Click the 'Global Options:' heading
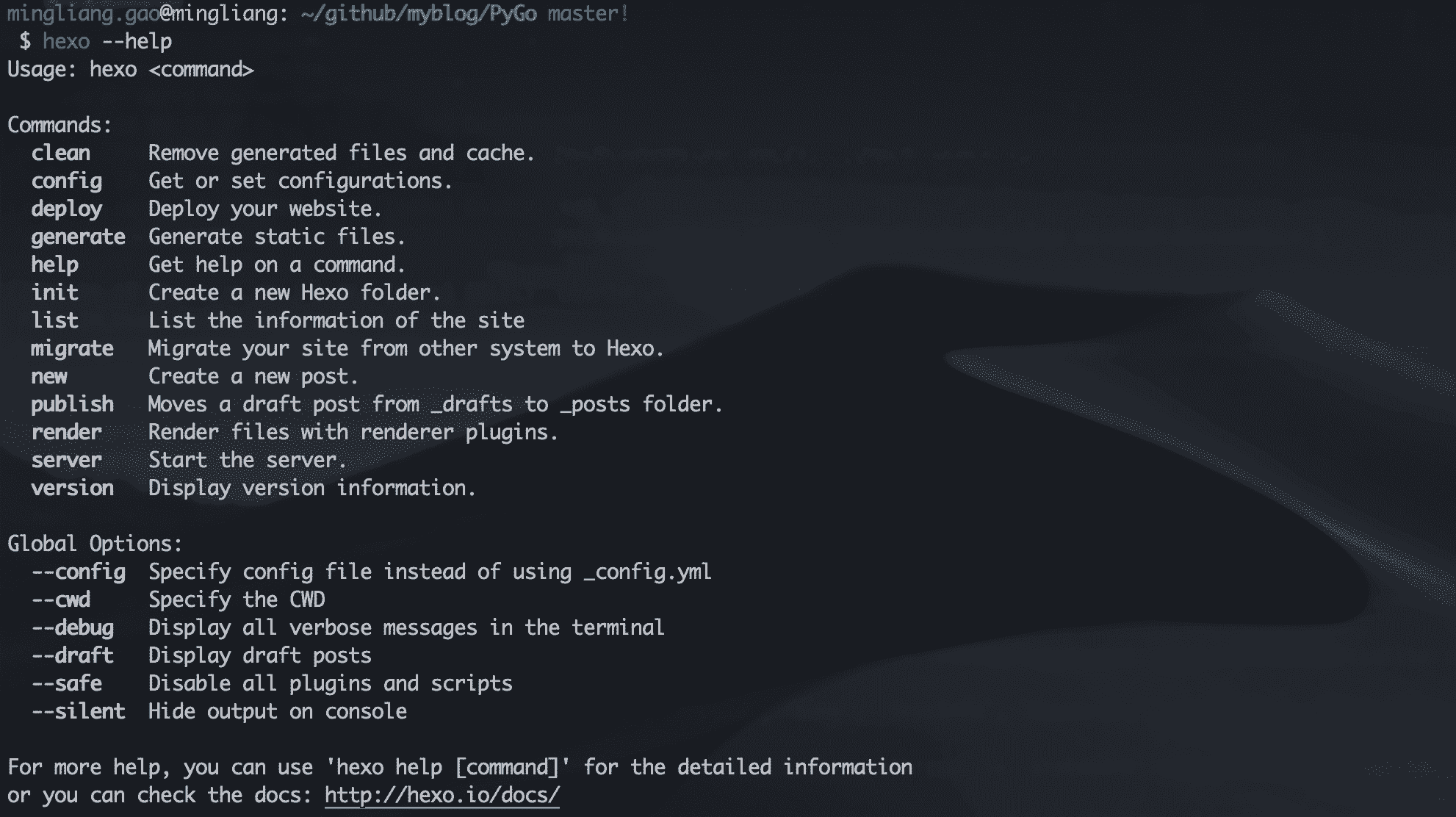This screenshot has width=1456, height=817. coord(95,544)
